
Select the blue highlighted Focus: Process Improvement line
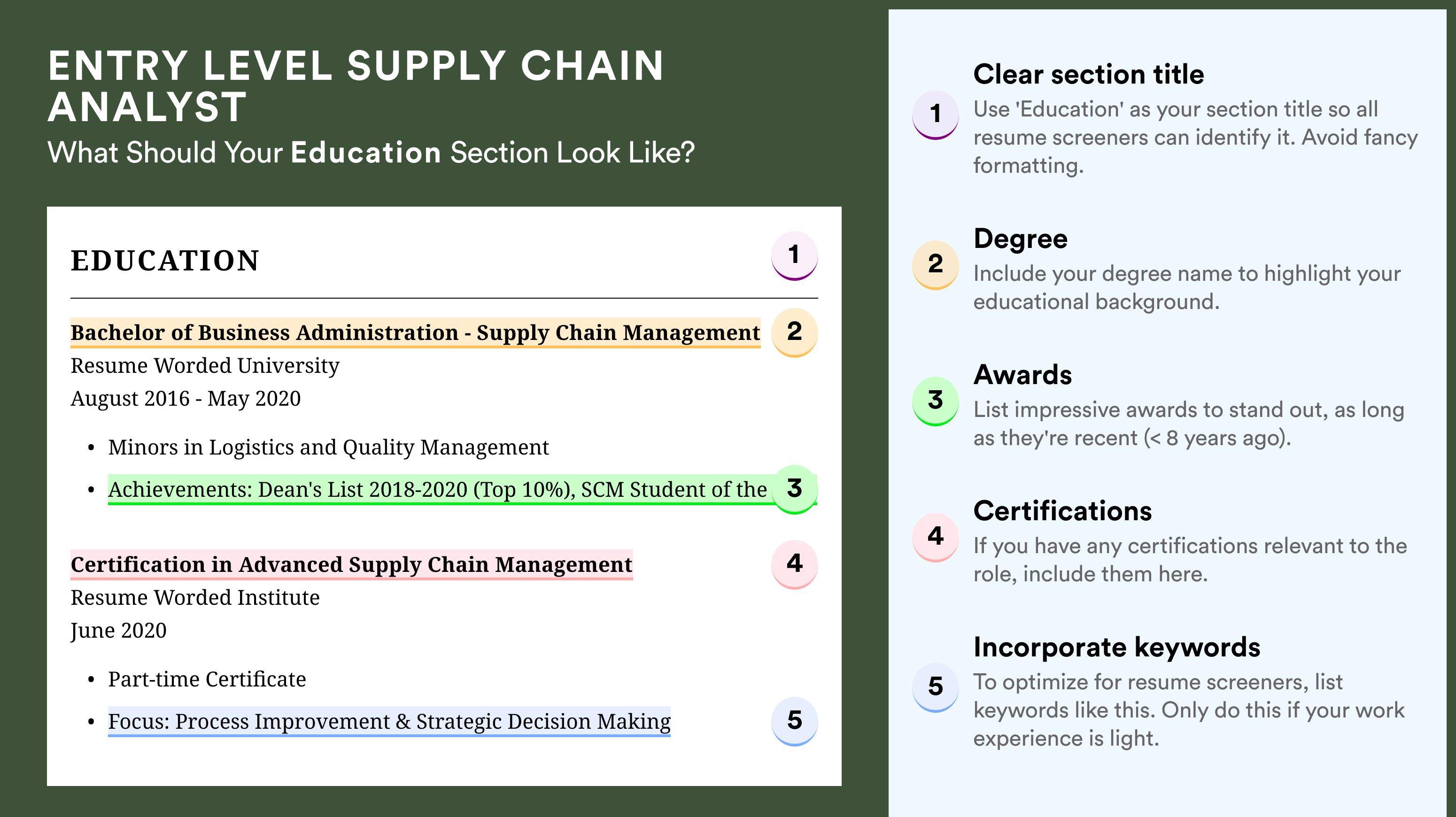(x=389, y=722)
